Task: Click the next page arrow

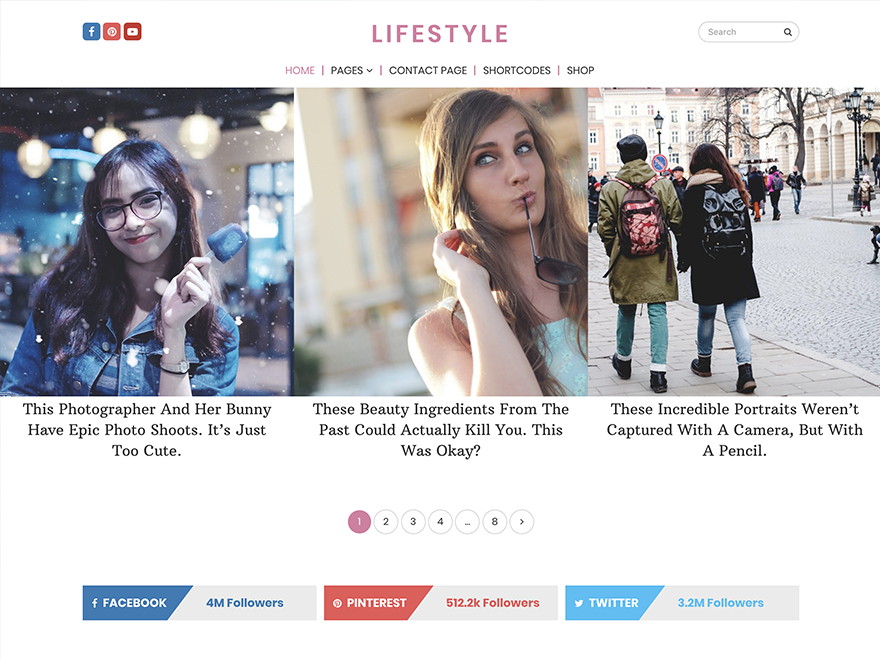Action: point(522,521)
